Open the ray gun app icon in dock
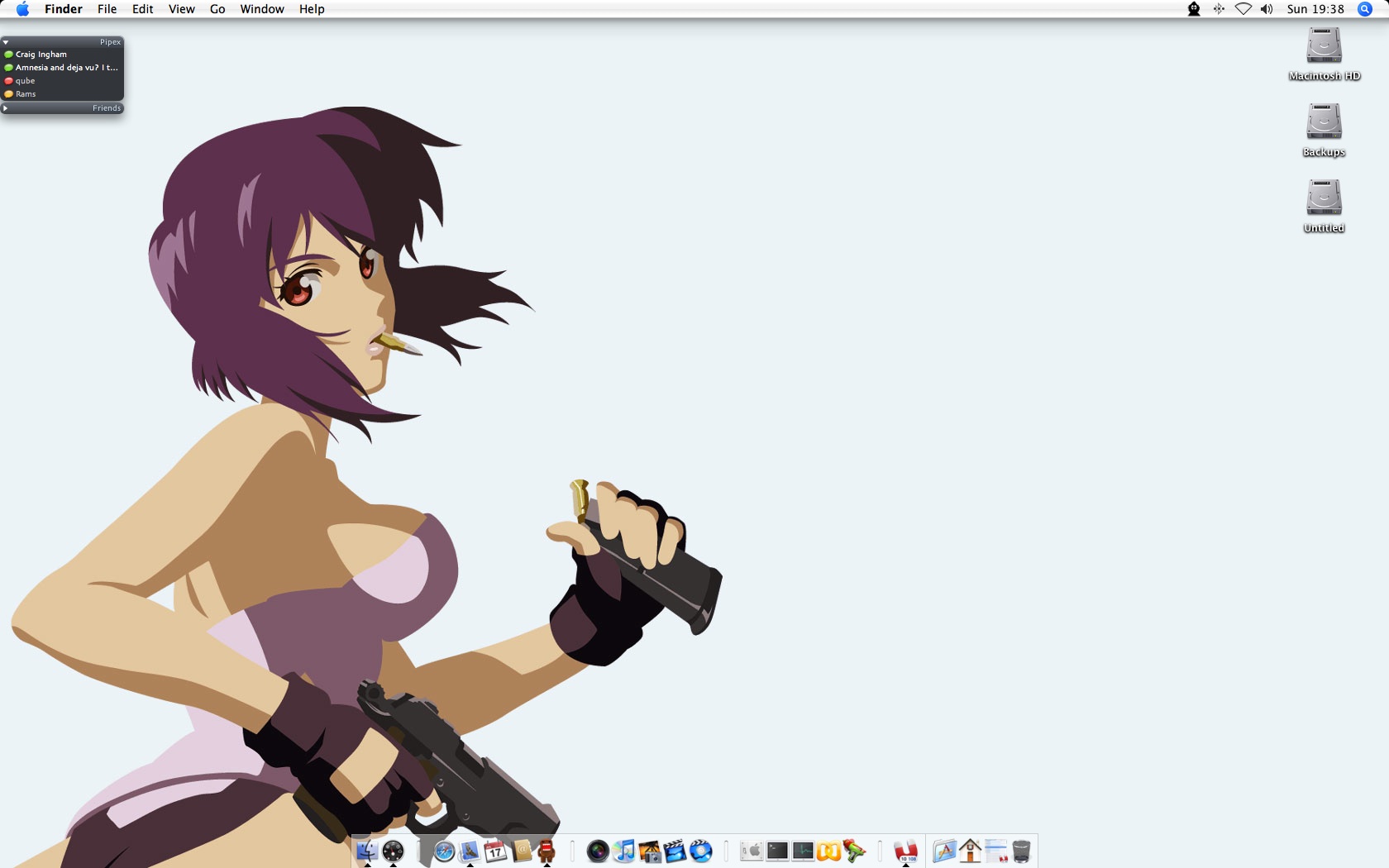1389x868 pixels. 855,851
